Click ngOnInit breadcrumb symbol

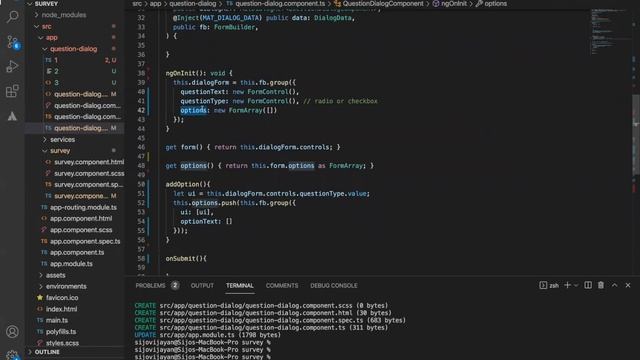pyautogui.click(x=453, y=4)
